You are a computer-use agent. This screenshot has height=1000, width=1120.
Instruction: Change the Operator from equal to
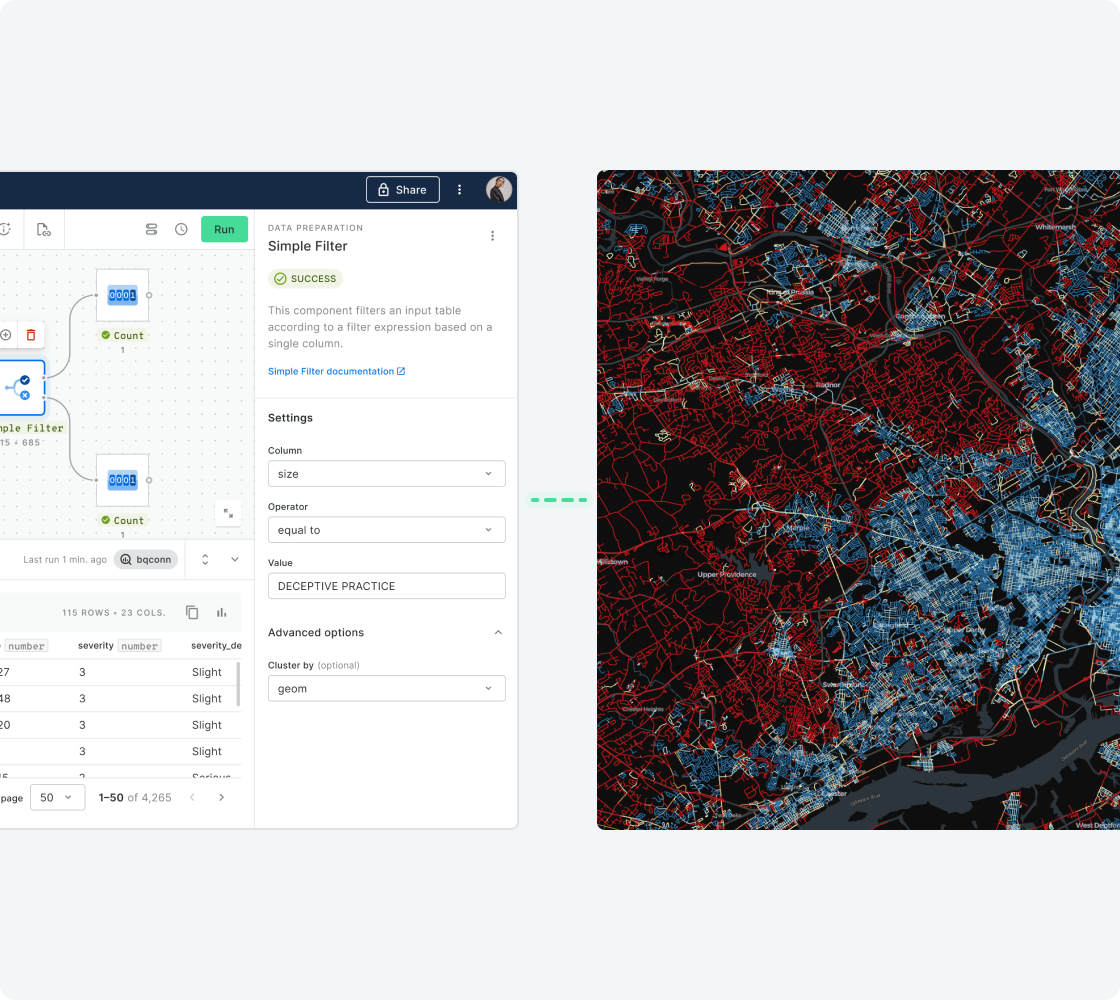(x=387, y=529)
